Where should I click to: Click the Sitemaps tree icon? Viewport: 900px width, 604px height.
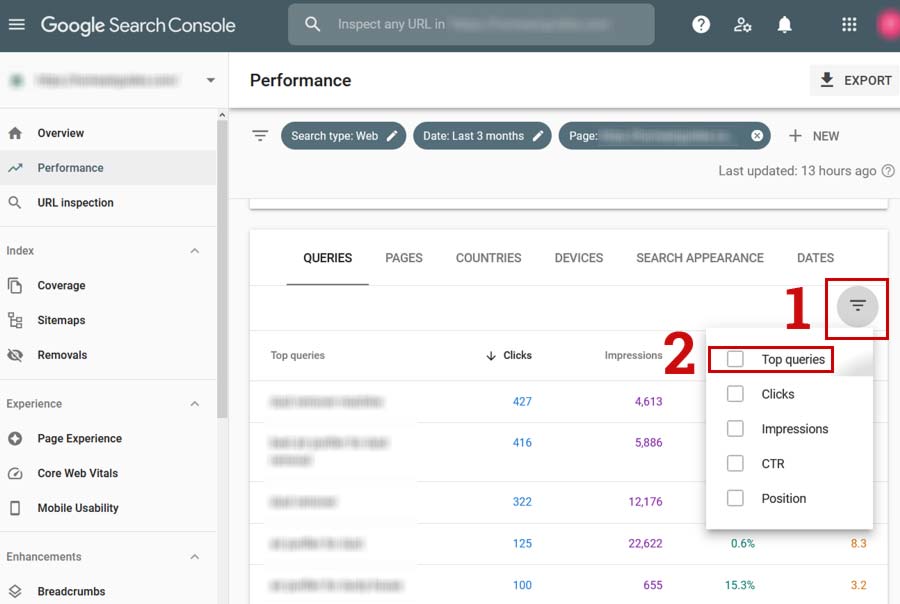pos(15,320)
